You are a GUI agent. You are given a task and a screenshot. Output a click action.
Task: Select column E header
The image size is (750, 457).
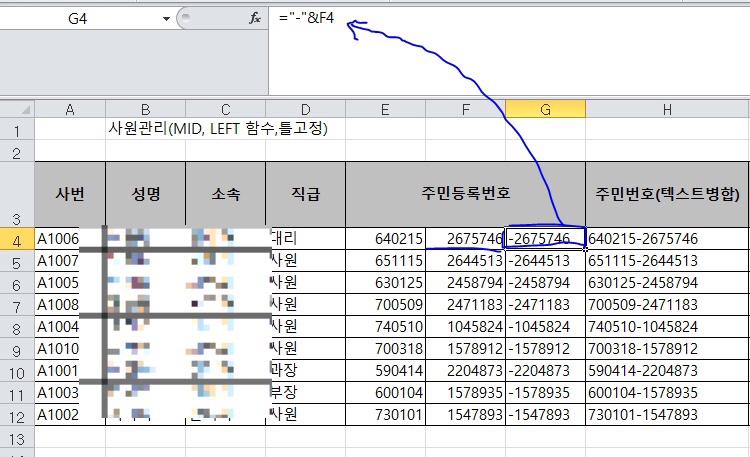tap(385, 110)
